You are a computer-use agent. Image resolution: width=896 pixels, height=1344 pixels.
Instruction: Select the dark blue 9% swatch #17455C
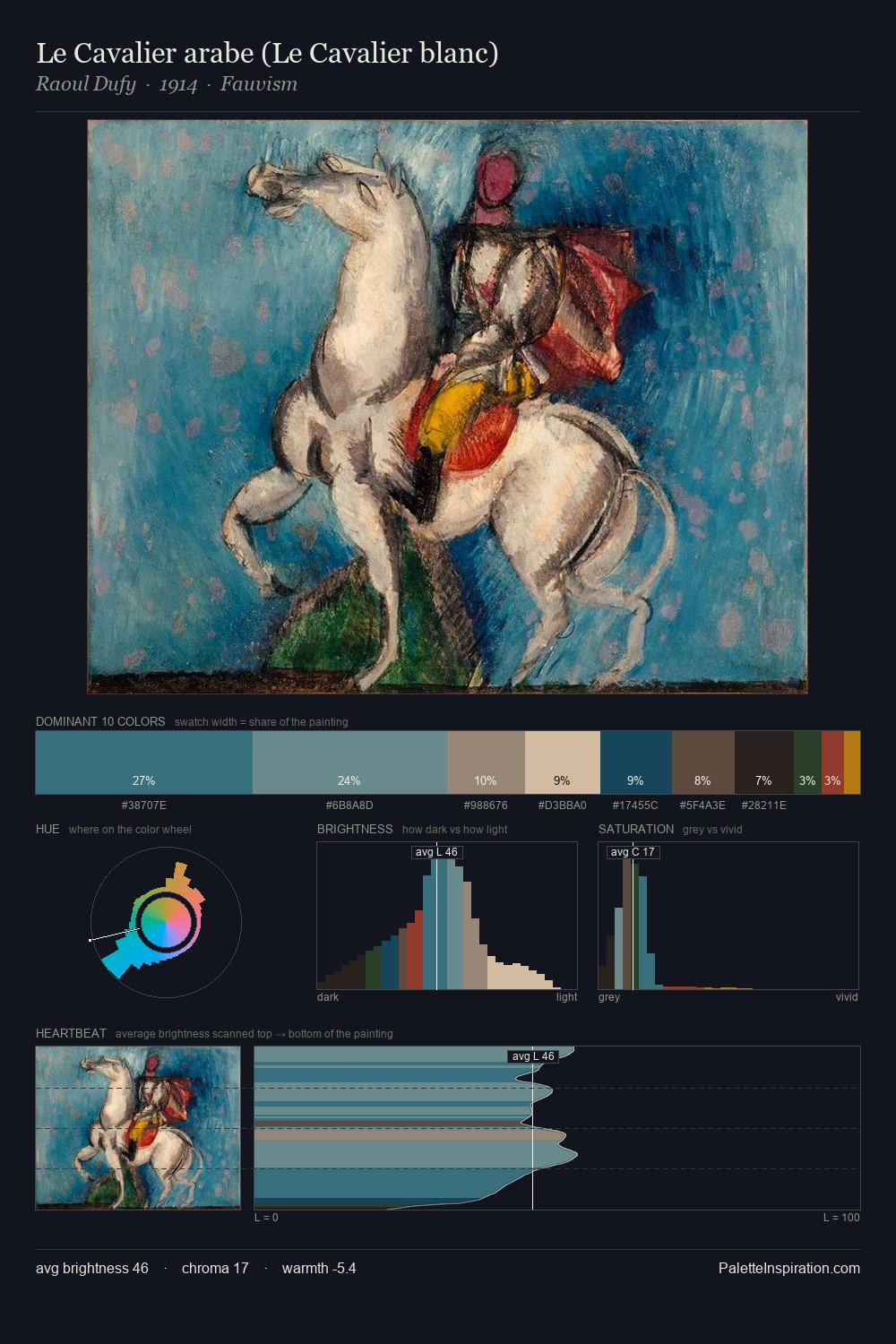(x=636, y=762)
